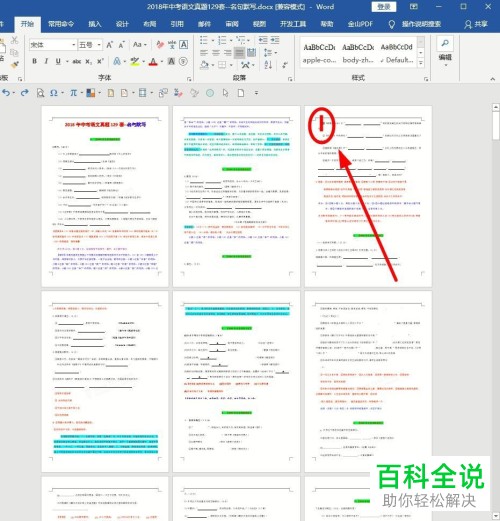
Task: Apply the Default... style
Action: coord(396,54)
